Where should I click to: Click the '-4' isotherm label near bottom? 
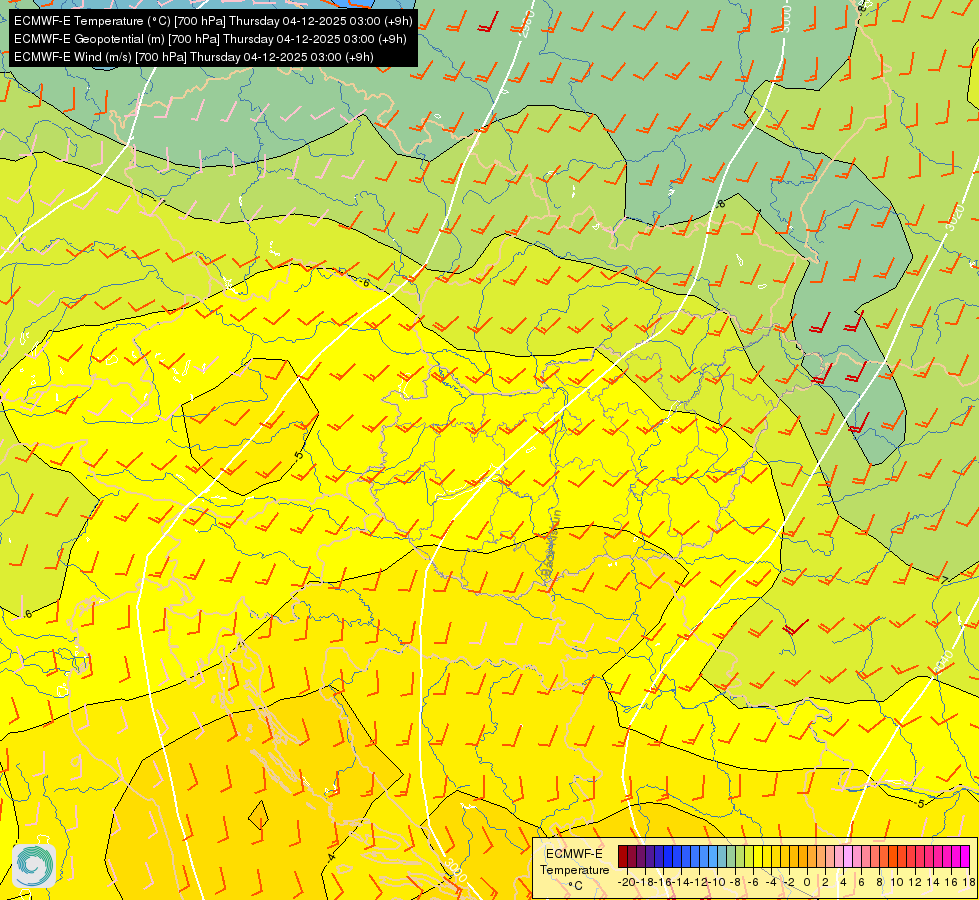[x=331, y=856]
